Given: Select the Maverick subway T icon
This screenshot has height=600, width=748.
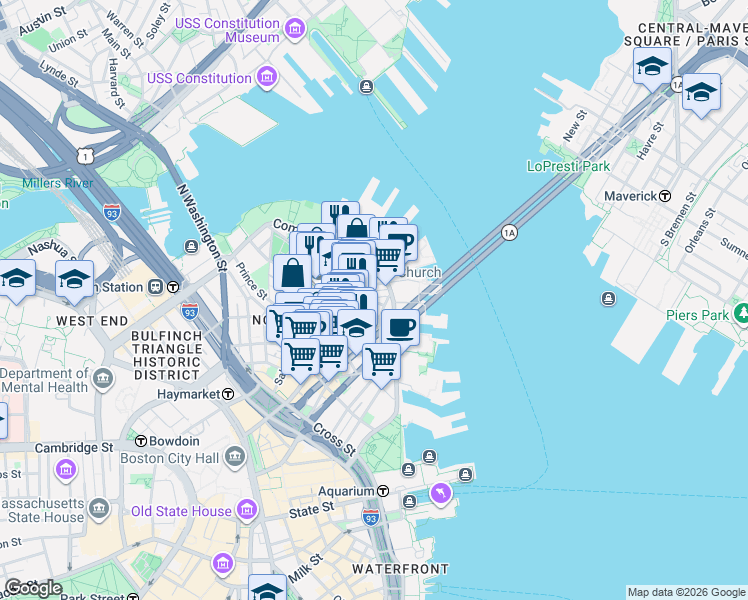Looking at the screenshot, I should pos(665,196).
